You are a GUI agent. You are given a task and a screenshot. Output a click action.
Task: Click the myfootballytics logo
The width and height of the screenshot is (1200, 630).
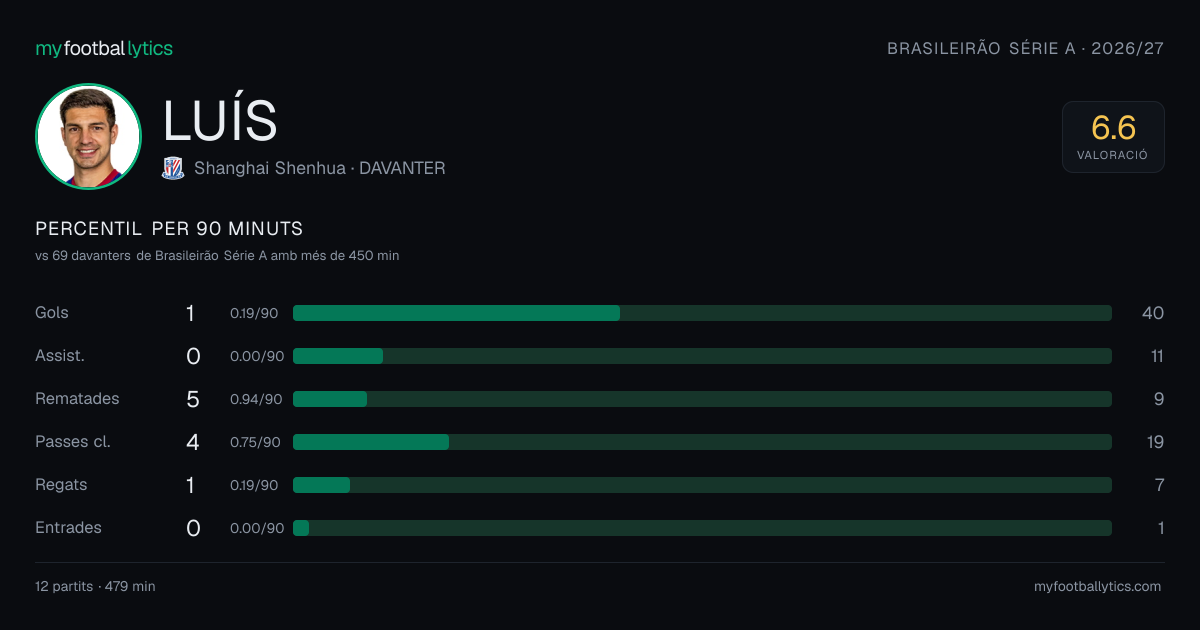(x=104, y=48)
